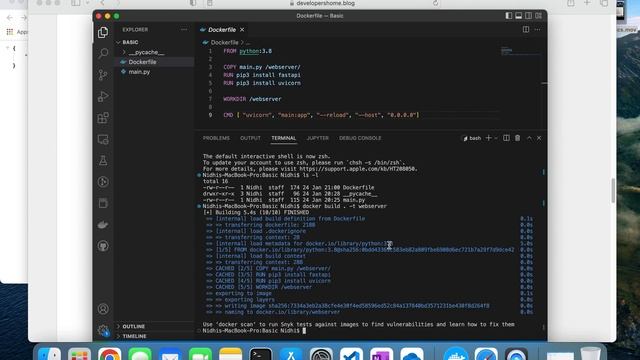Open the Testing flask view
The image size is (640, 360).
click(x=103, y=160)
